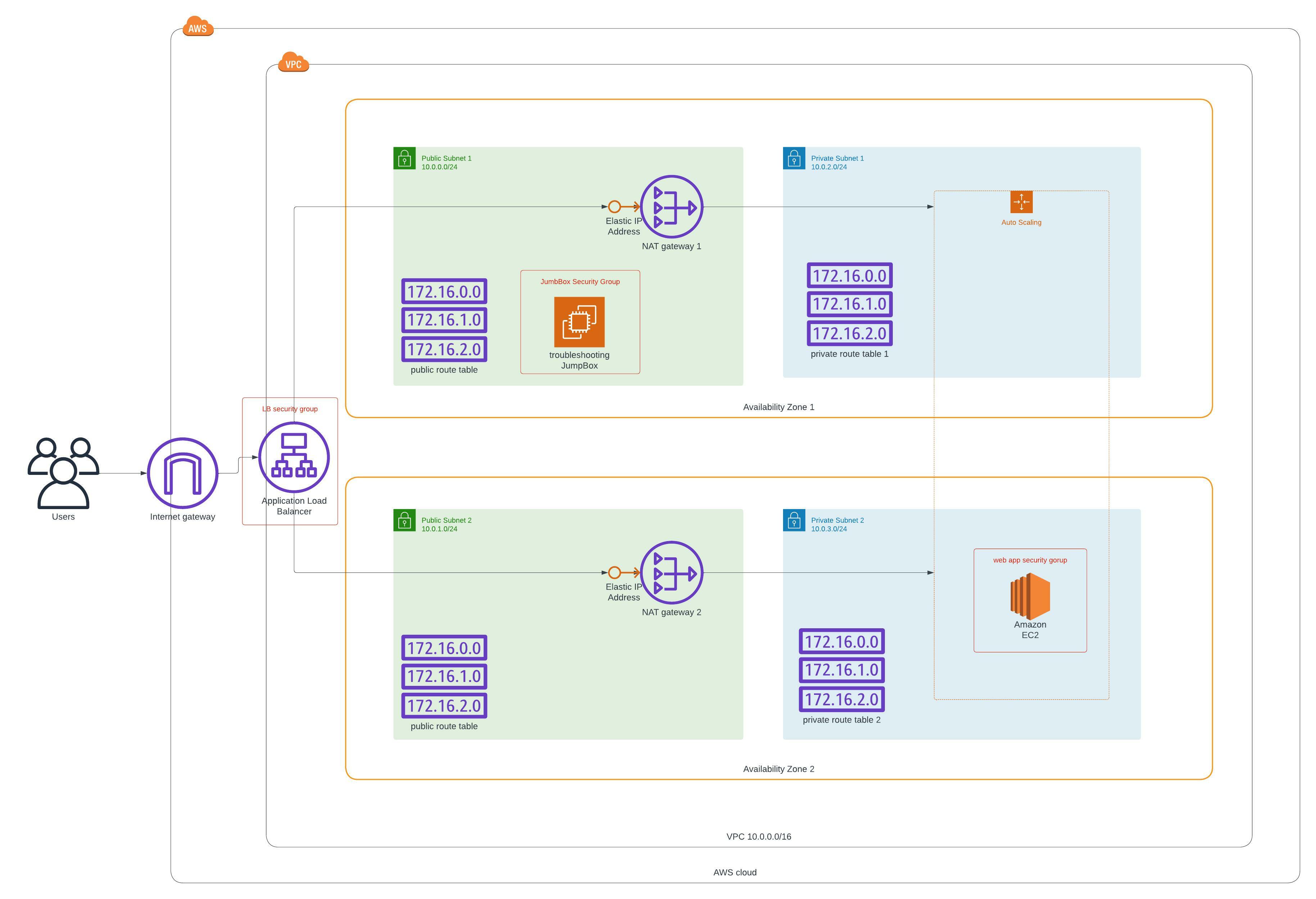Click Elastic IP Address circle near NAT gateway 1

tap(614, 207)
